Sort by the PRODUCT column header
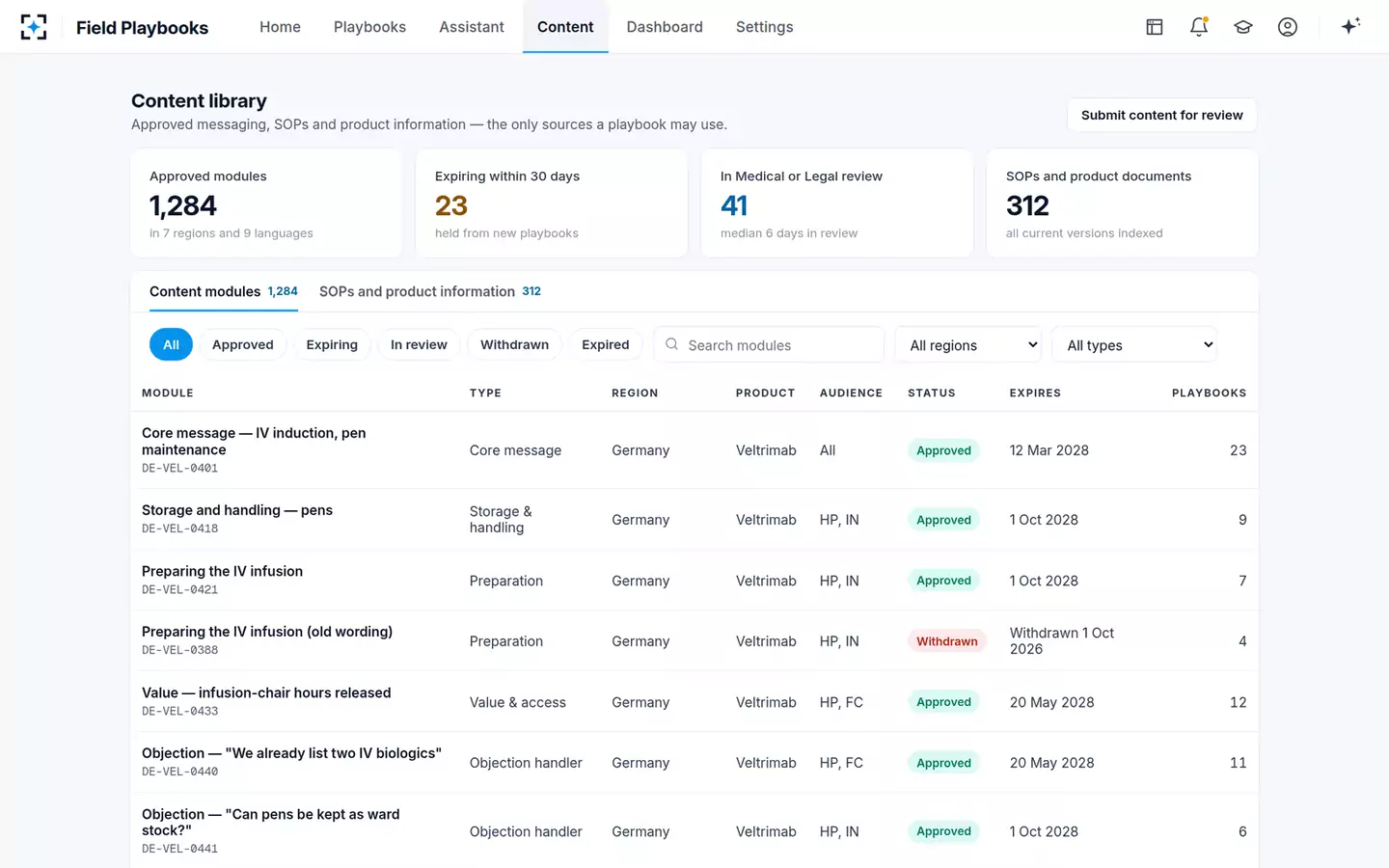The height and width of the screenshot is (868, 1389). pos(766,393)
